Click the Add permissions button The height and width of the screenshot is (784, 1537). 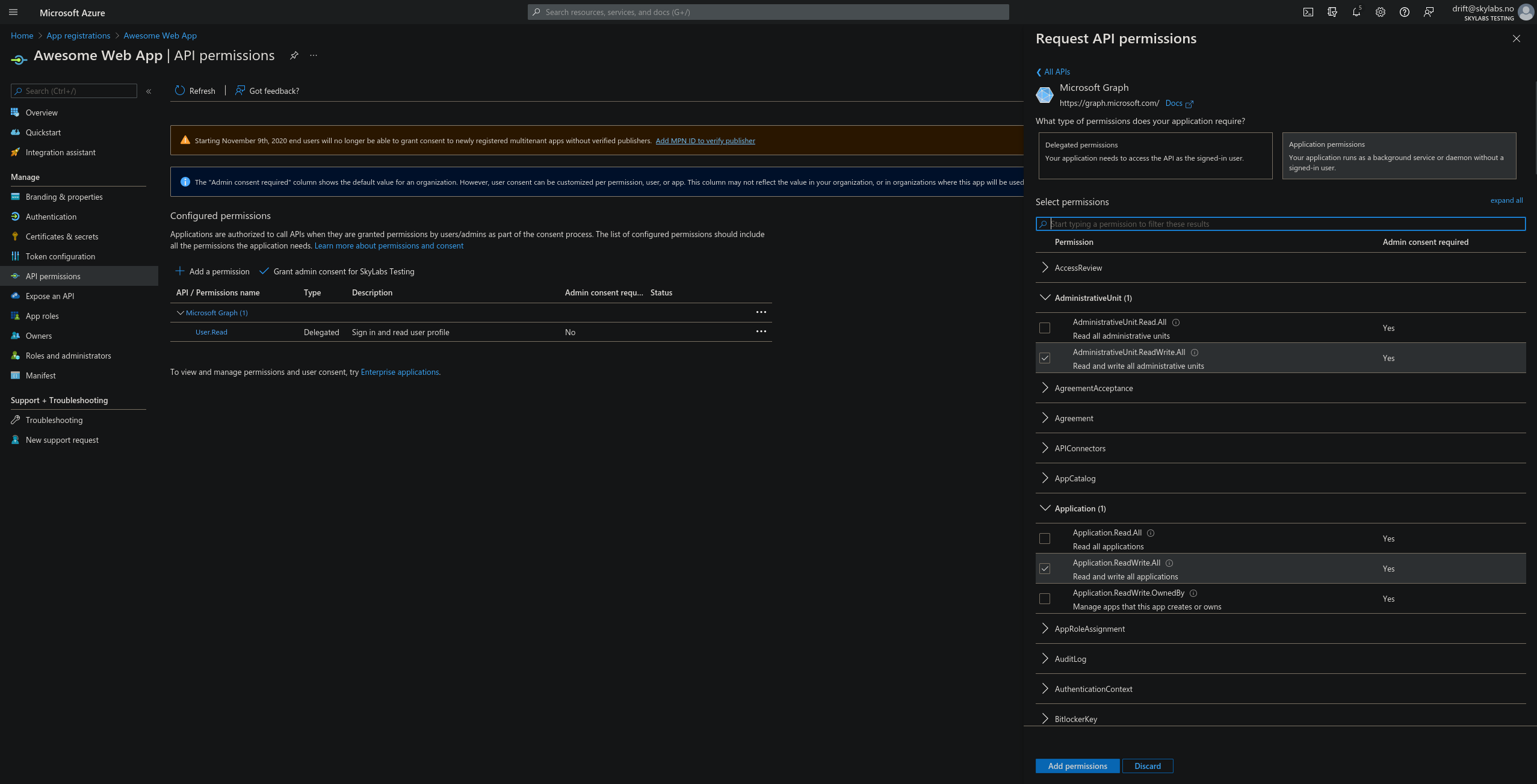(x=1077, y=766)
